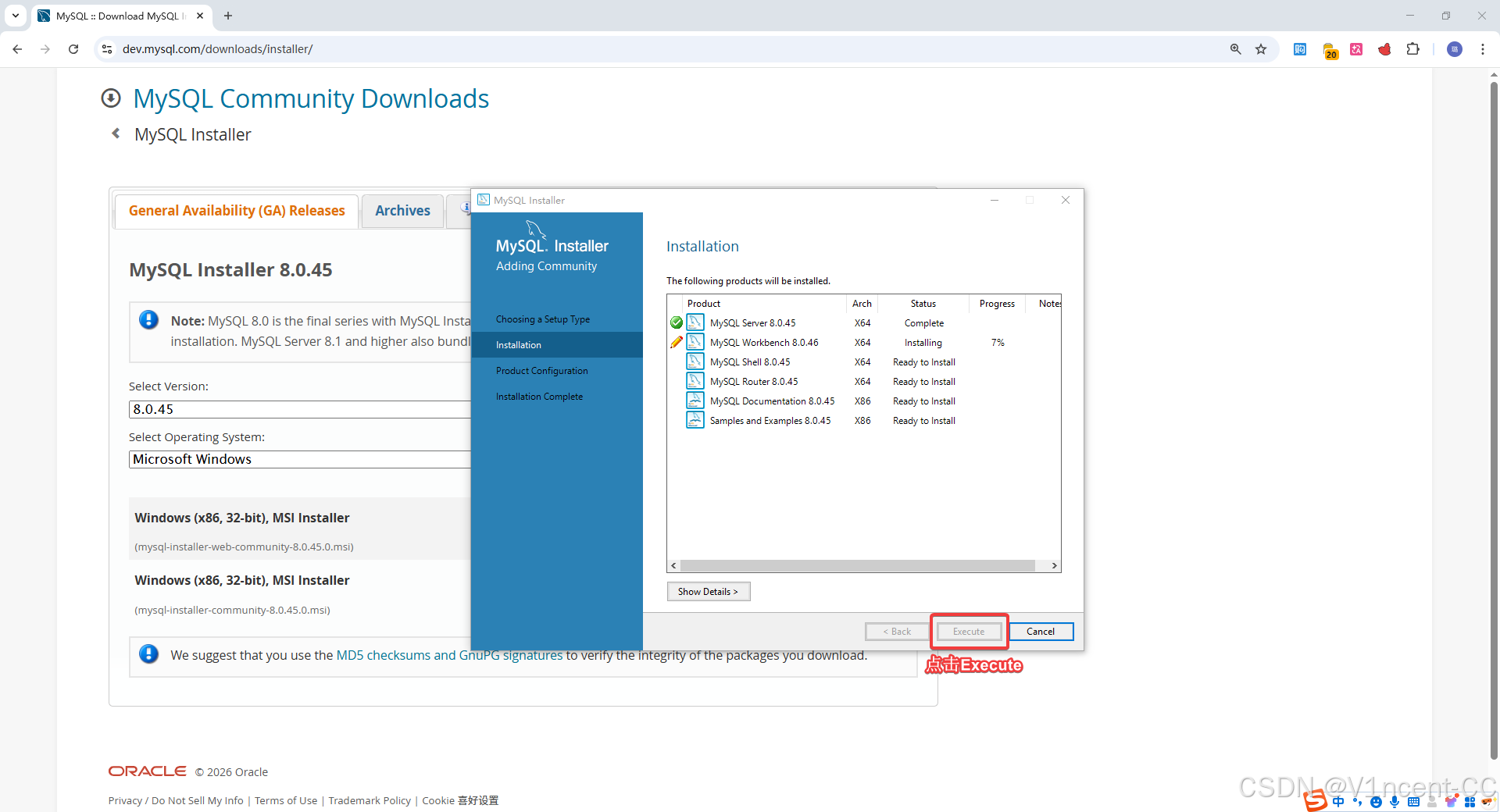Open the Extensions puzzle-piece menu
Screen dimensions: 1500x812
(x=1412, y=49)
